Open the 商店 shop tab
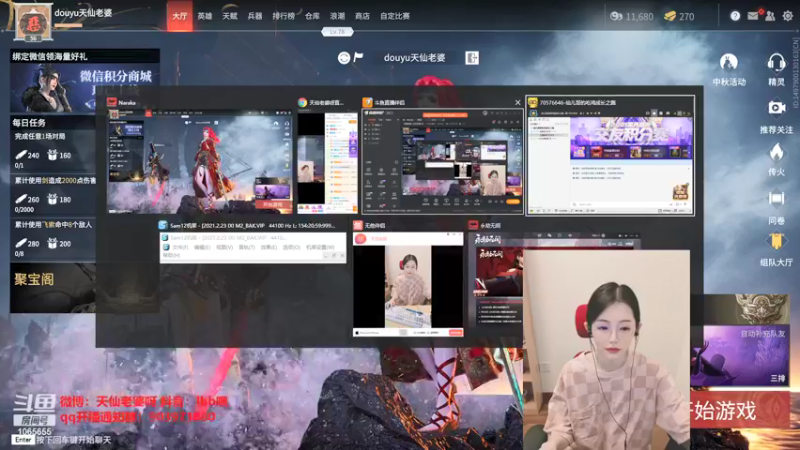 pos(362,16)
